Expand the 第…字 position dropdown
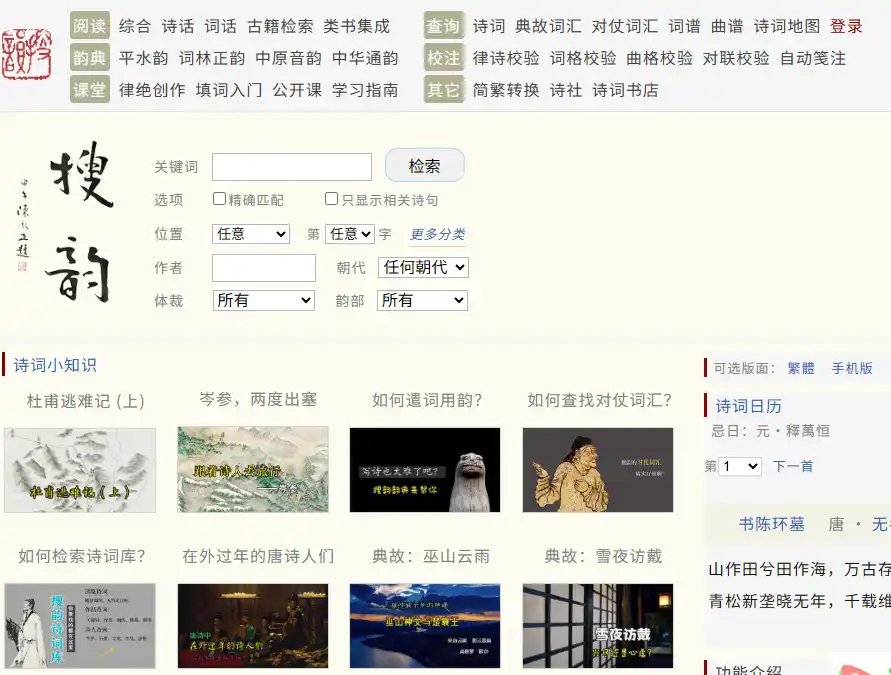The height and width of the screenshot is (675, 891). click(350, 234)
